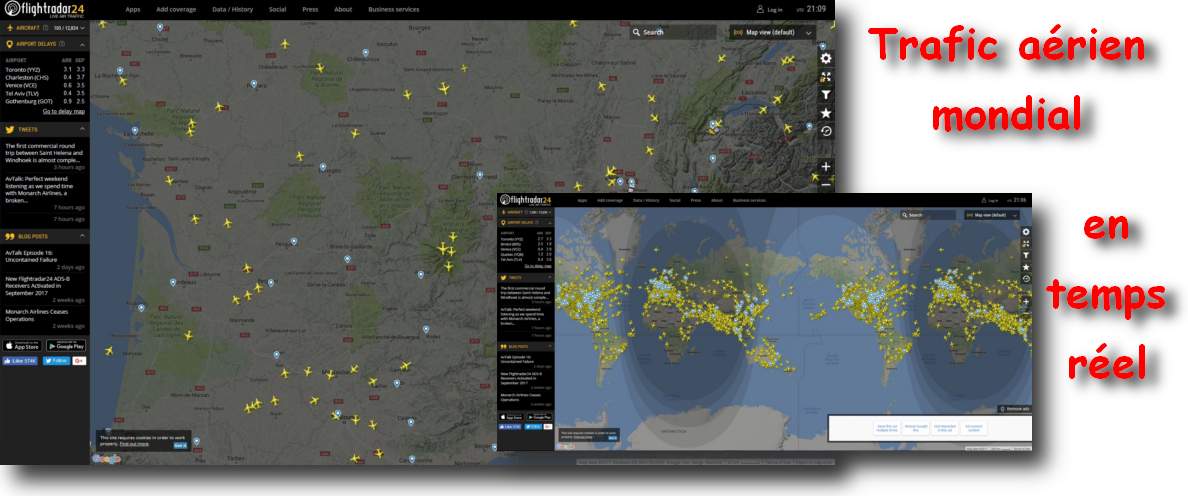This screenshot has width=1188, height=496.
Task: Click user account icon beside Log in, large window
Action: pos(760,10)
